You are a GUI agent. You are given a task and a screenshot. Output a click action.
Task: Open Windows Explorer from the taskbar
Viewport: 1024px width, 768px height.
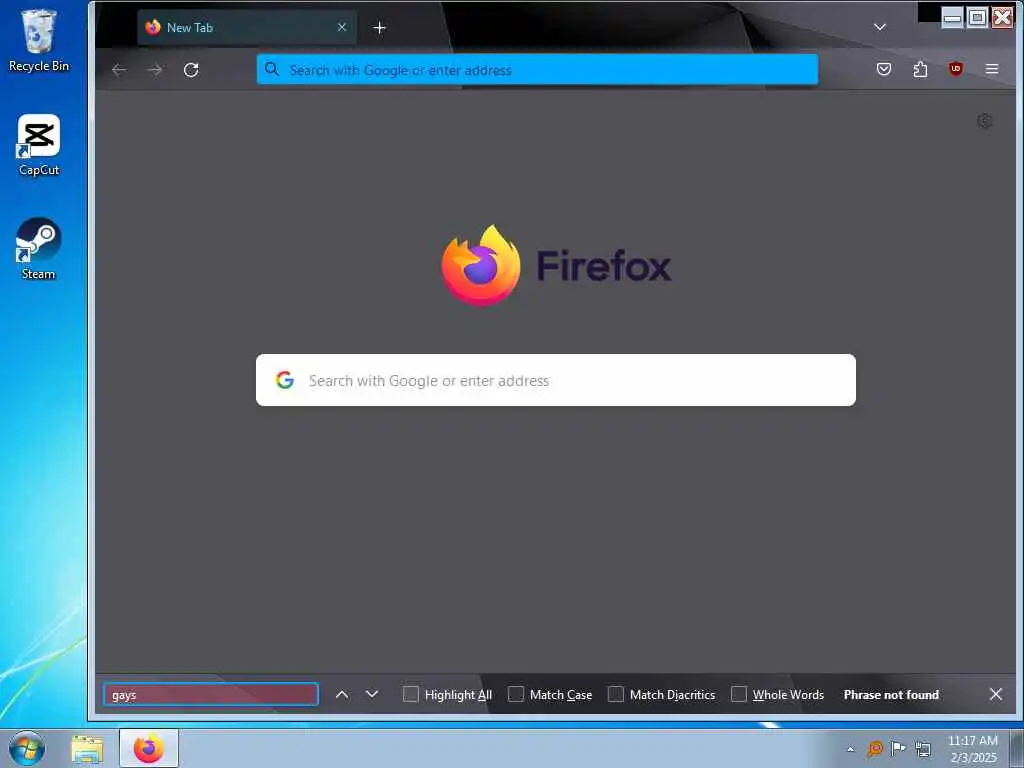(88, 749)
